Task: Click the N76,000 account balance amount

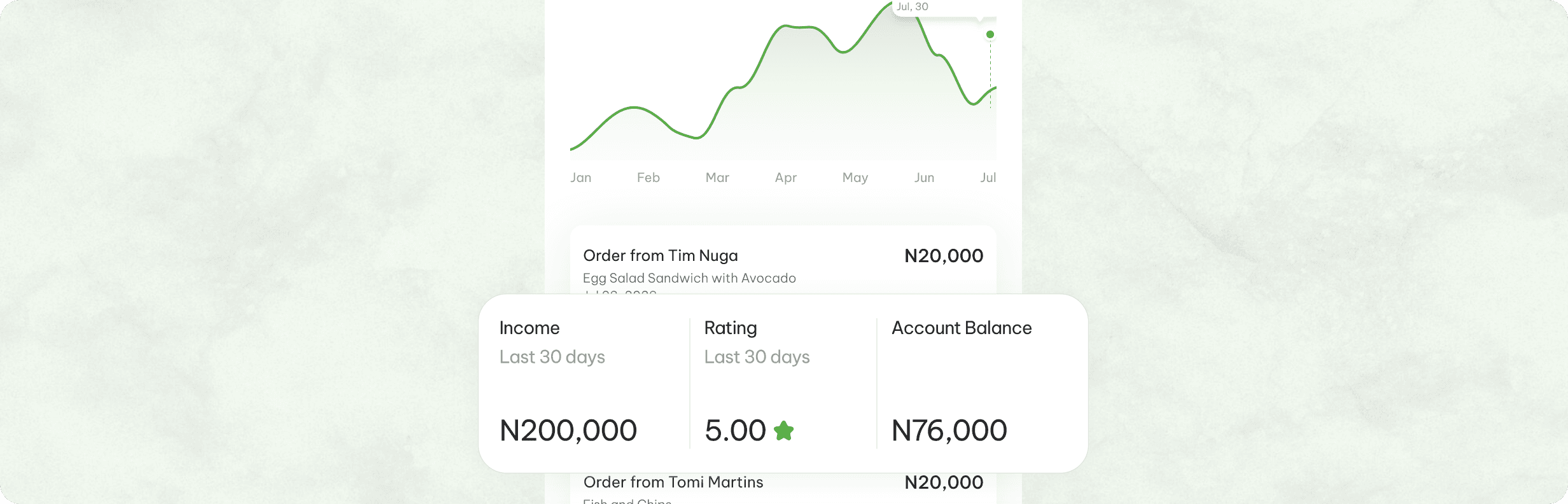Action: pos(949,431)
